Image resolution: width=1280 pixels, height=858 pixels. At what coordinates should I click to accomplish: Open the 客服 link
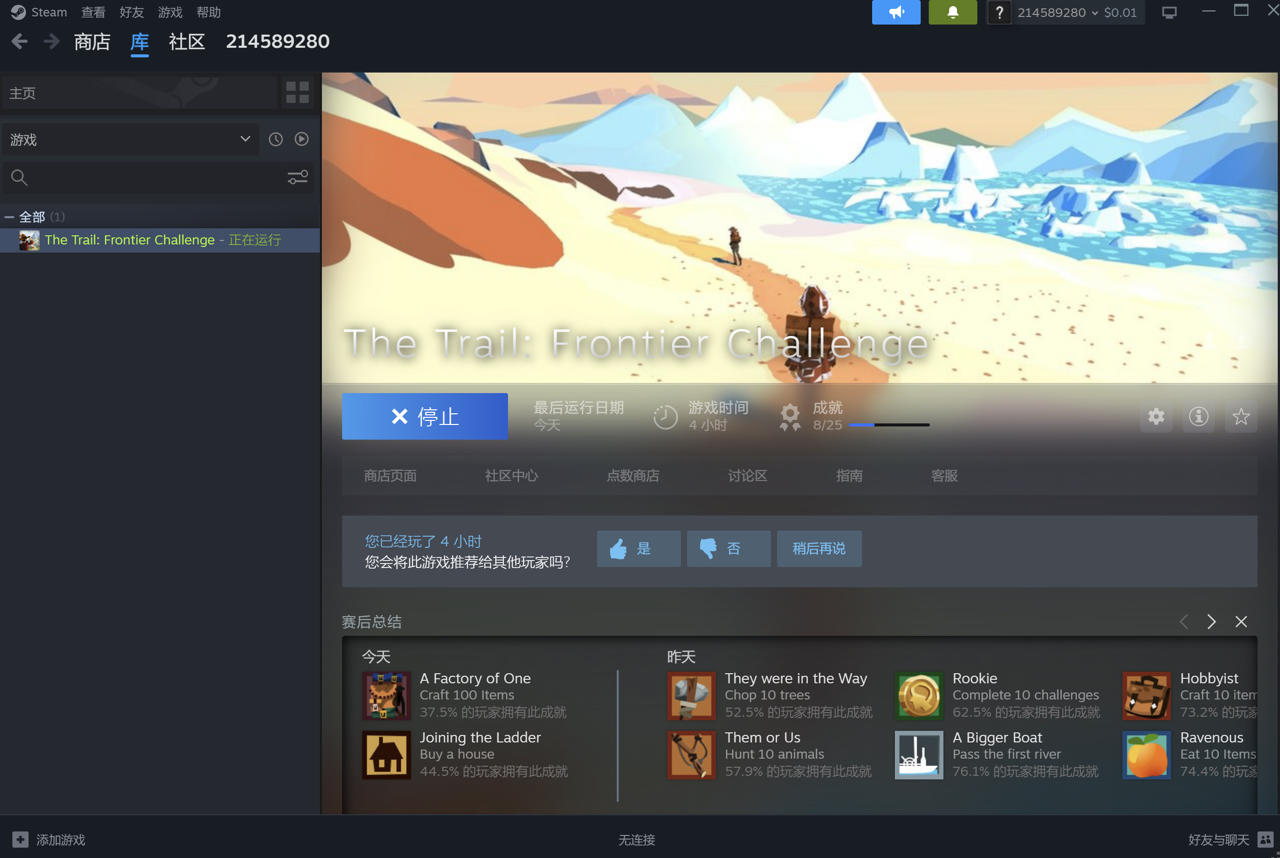coord(944,476)
